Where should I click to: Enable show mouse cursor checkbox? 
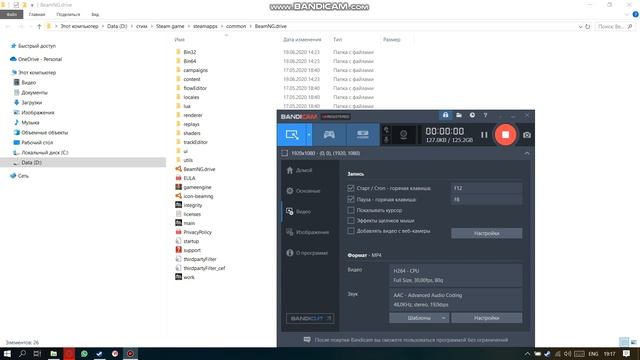(351, 210)
